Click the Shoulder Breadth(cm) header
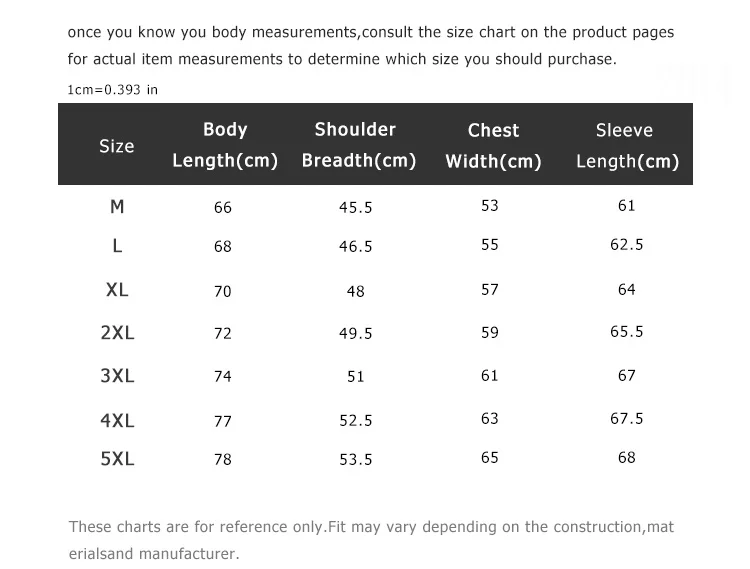750x569 pixels. click(359, 145)
